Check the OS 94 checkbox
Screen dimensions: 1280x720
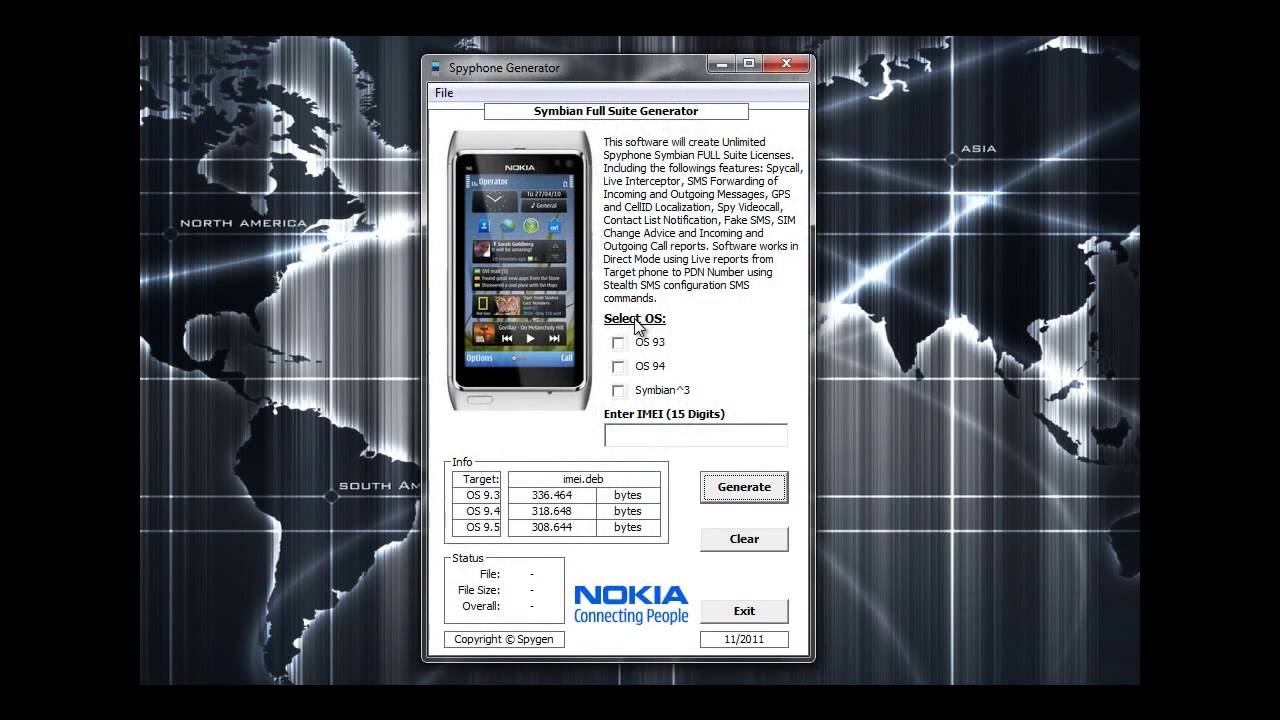[618, 367]
